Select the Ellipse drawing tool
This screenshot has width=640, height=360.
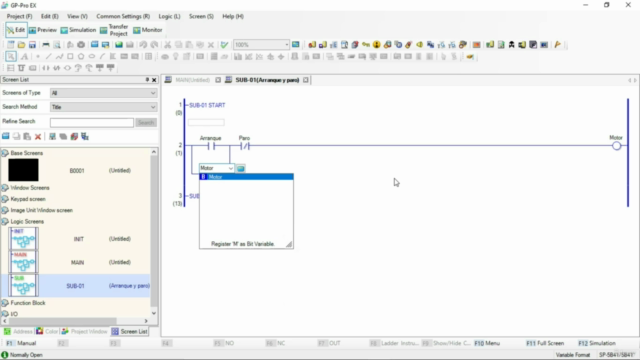point(92,56)
